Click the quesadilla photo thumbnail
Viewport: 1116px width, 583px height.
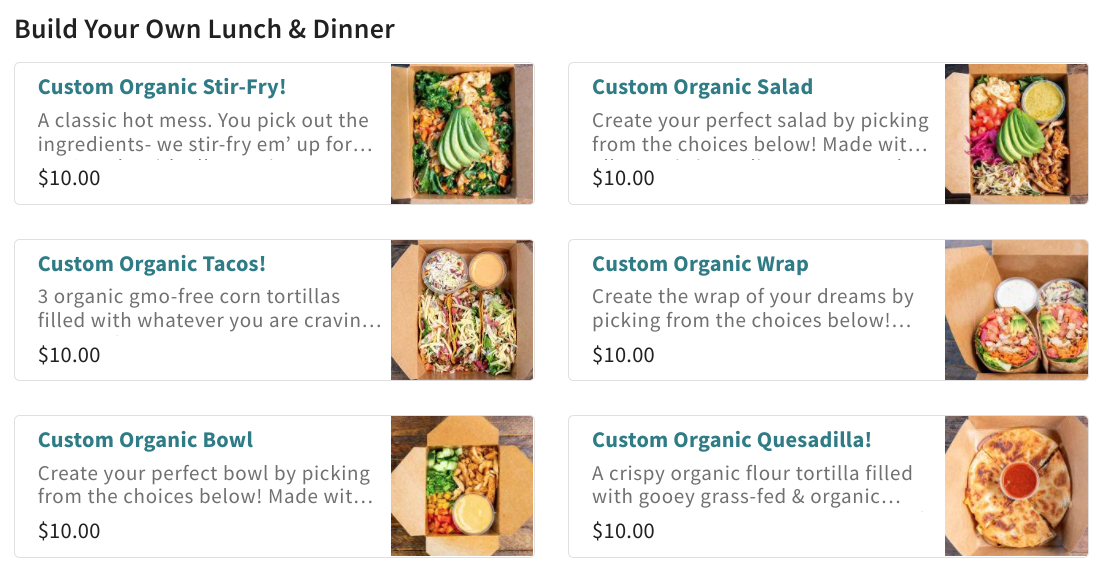pyautogui.click(x=1016, y=486)
